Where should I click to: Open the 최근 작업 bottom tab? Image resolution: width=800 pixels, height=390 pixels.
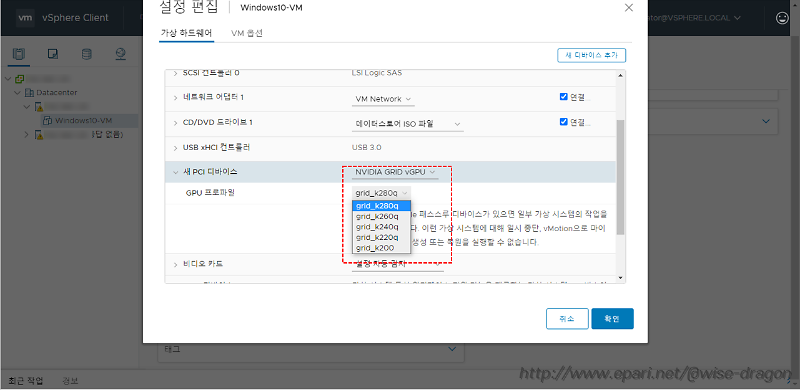(x=26, y=381)
